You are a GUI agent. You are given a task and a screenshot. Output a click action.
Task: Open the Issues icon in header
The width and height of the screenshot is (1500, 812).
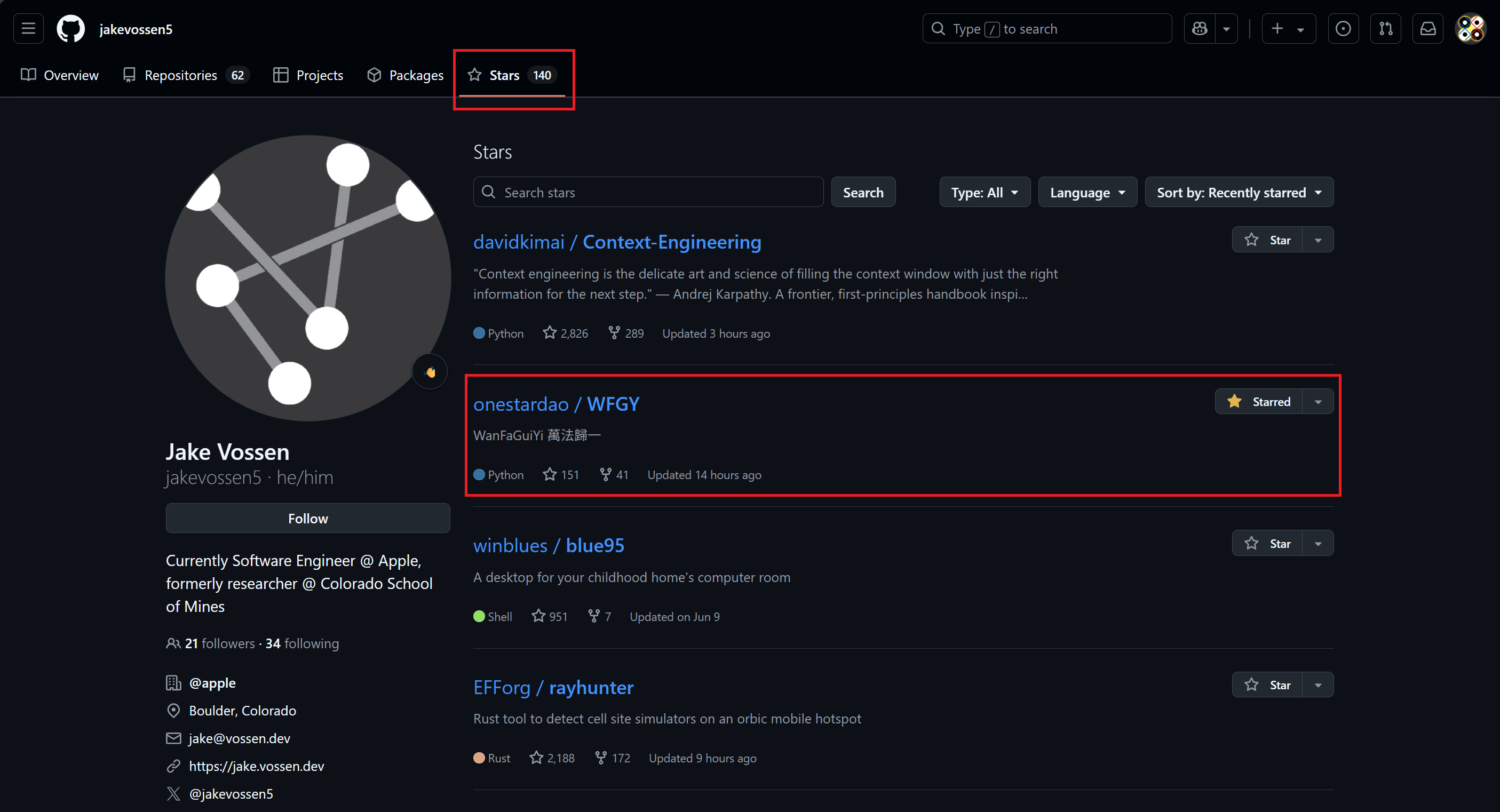(x=1343, y=28)
